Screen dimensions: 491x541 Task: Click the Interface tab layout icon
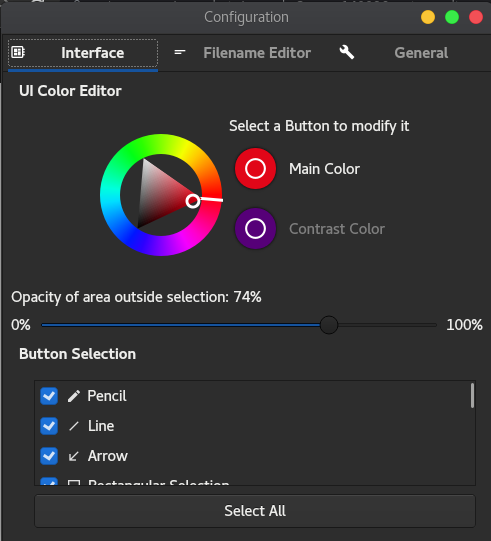pyautogui.click(x=18, y=52)
